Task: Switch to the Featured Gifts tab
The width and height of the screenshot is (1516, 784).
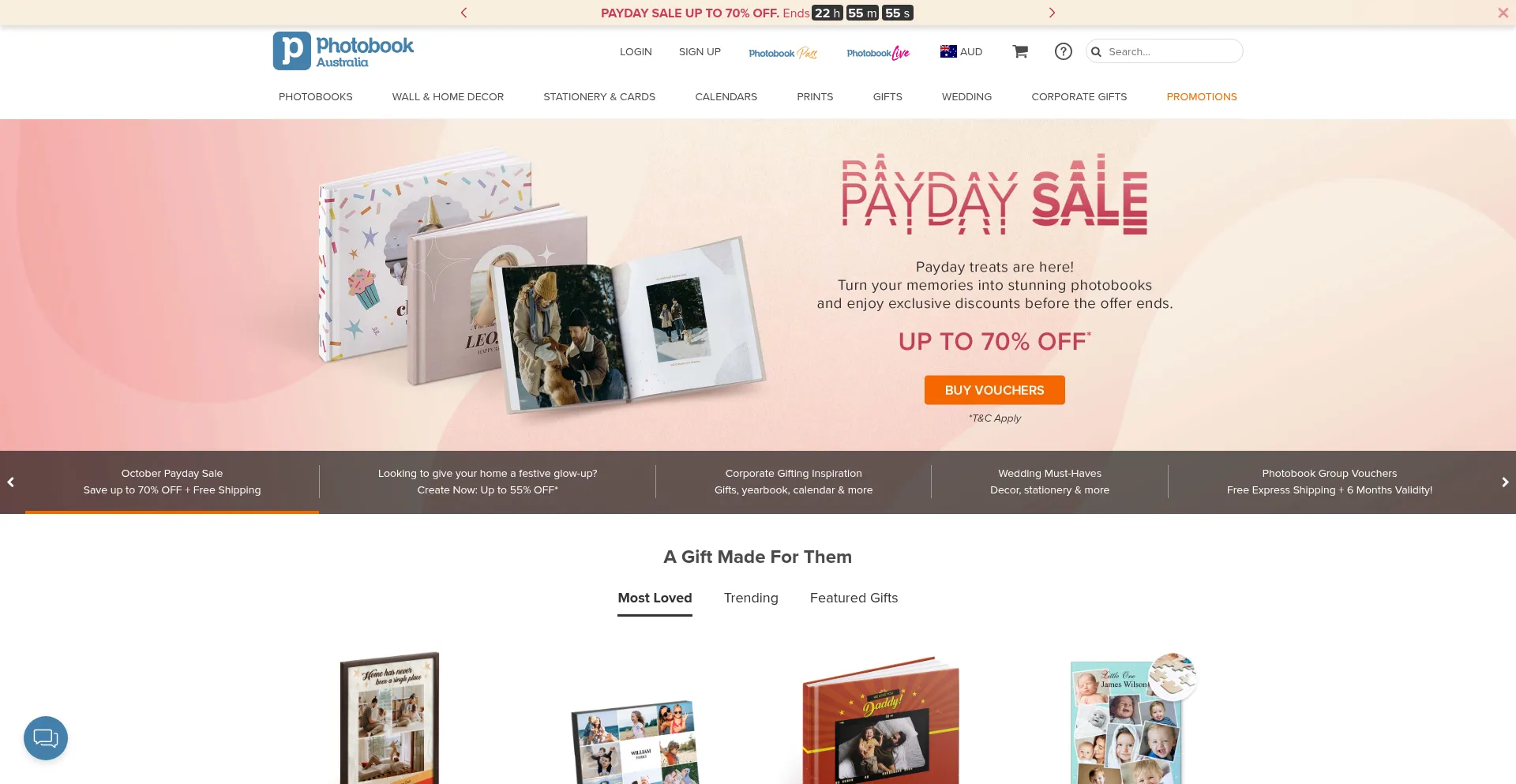Action: point(854,598)
